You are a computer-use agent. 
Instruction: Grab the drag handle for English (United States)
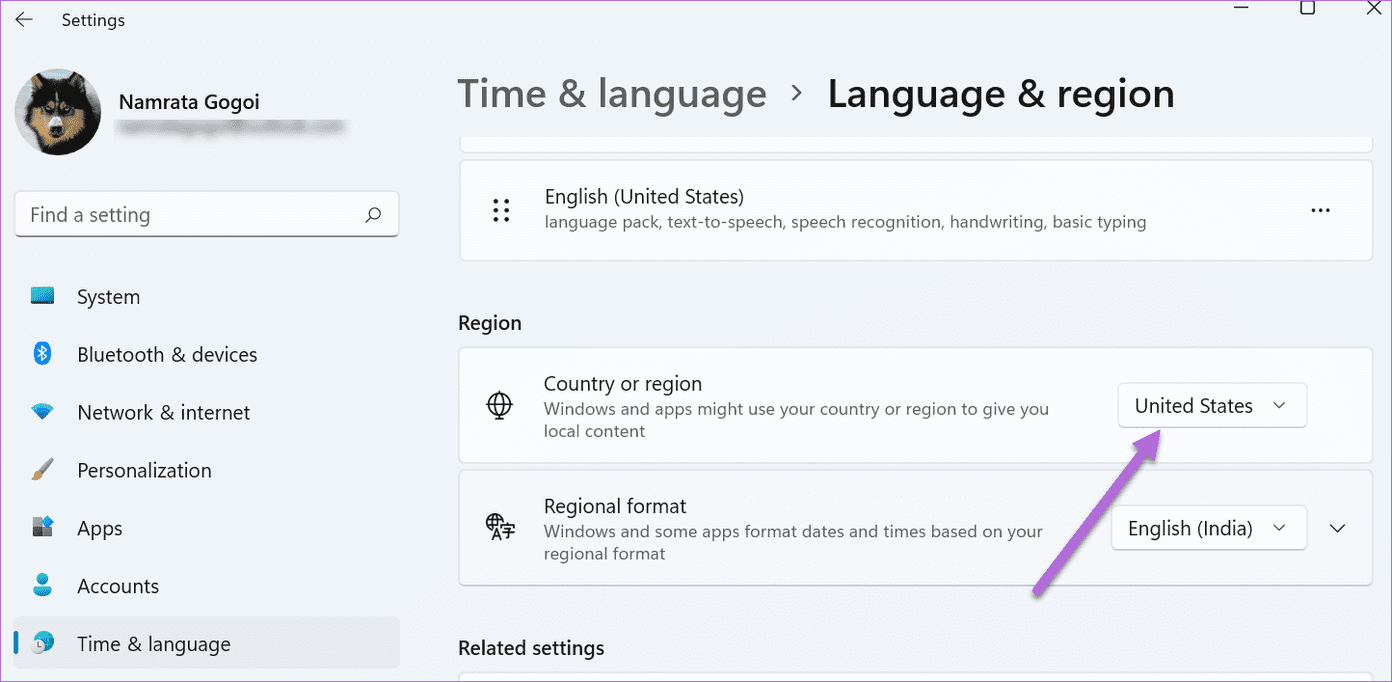(x=502, y=210)
